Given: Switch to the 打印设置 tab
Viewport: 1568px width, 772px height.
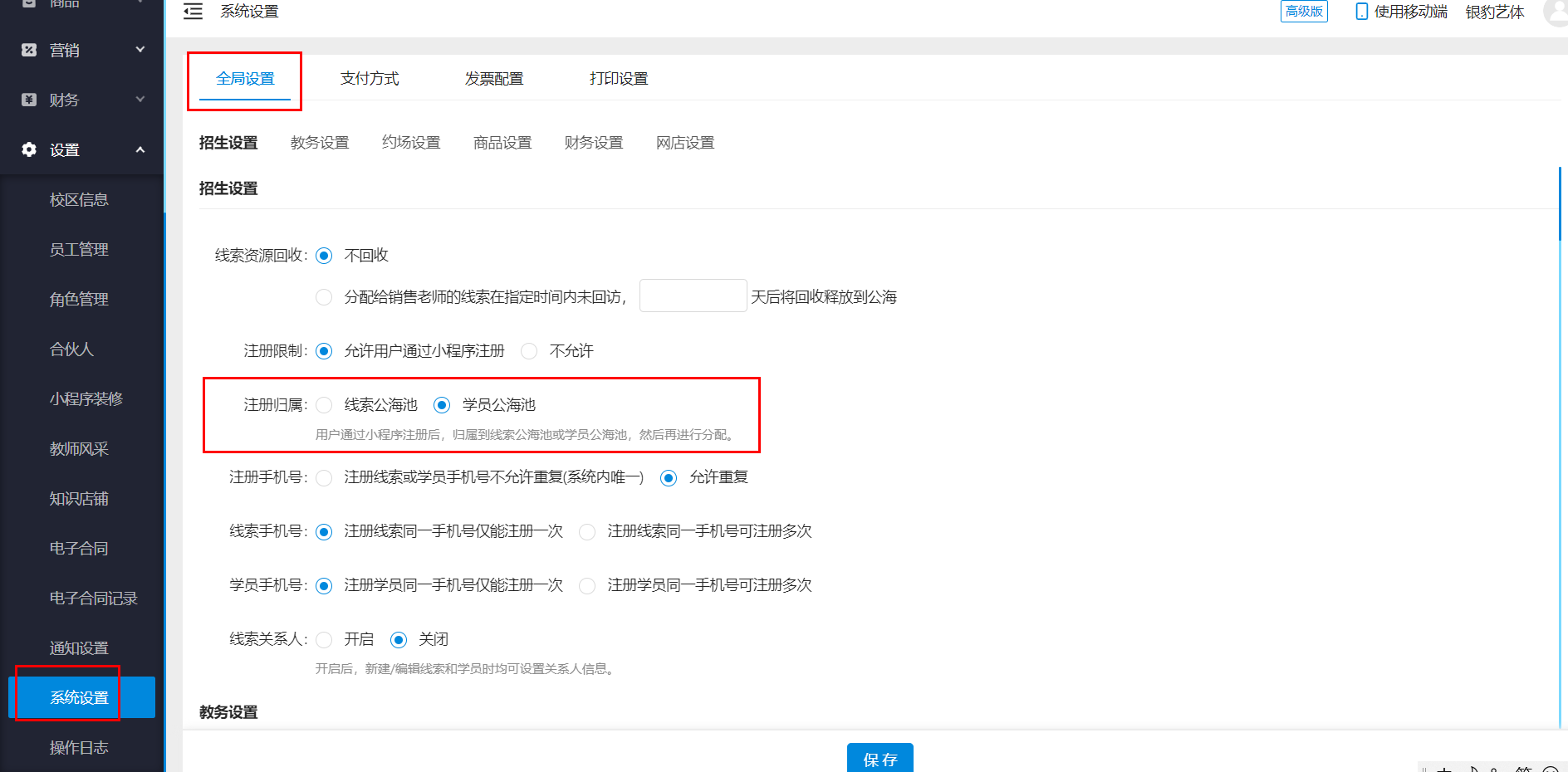Looking at the screenshot, I should pos(618,78).
